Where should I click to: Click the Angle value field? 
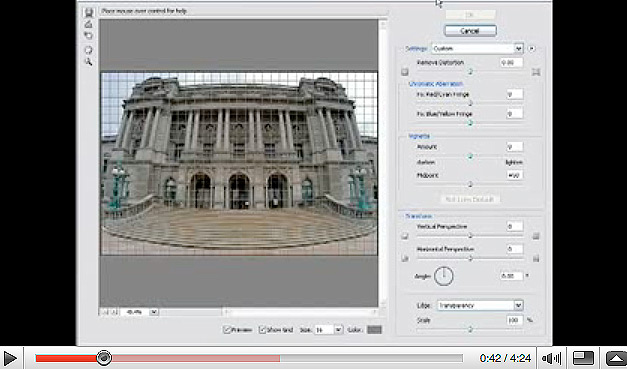[512, 276]
